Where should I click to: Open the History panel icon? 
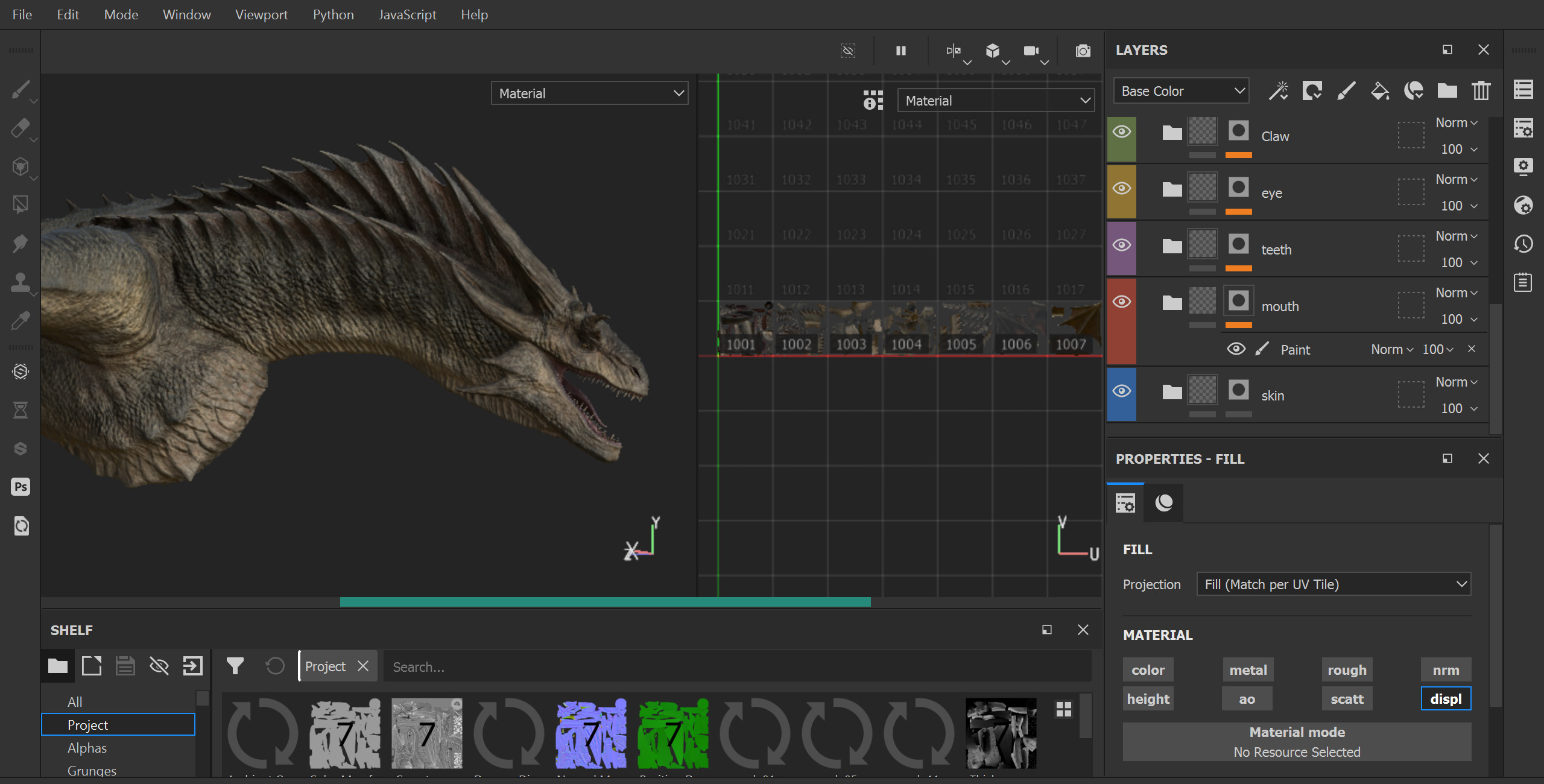1523,244
